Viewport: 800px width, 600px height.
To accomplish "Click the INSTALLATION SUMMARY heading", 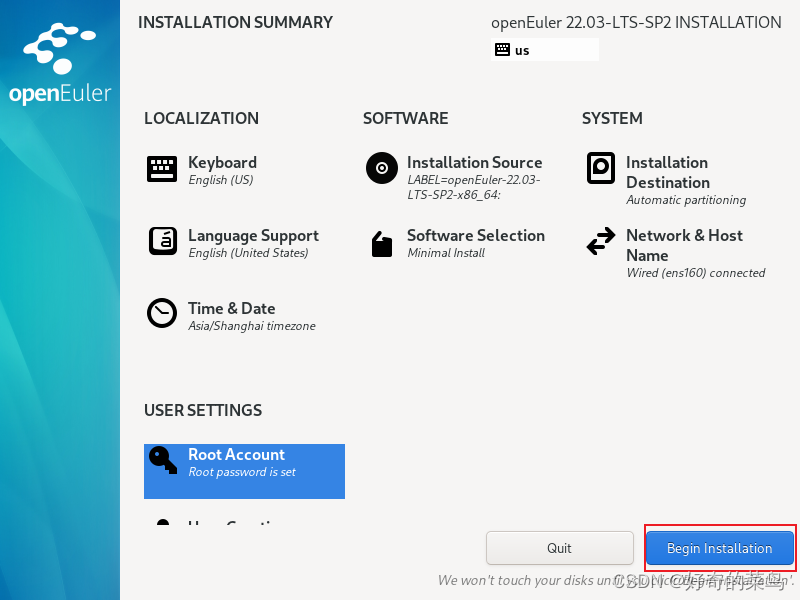I will [x=235, y=22].
